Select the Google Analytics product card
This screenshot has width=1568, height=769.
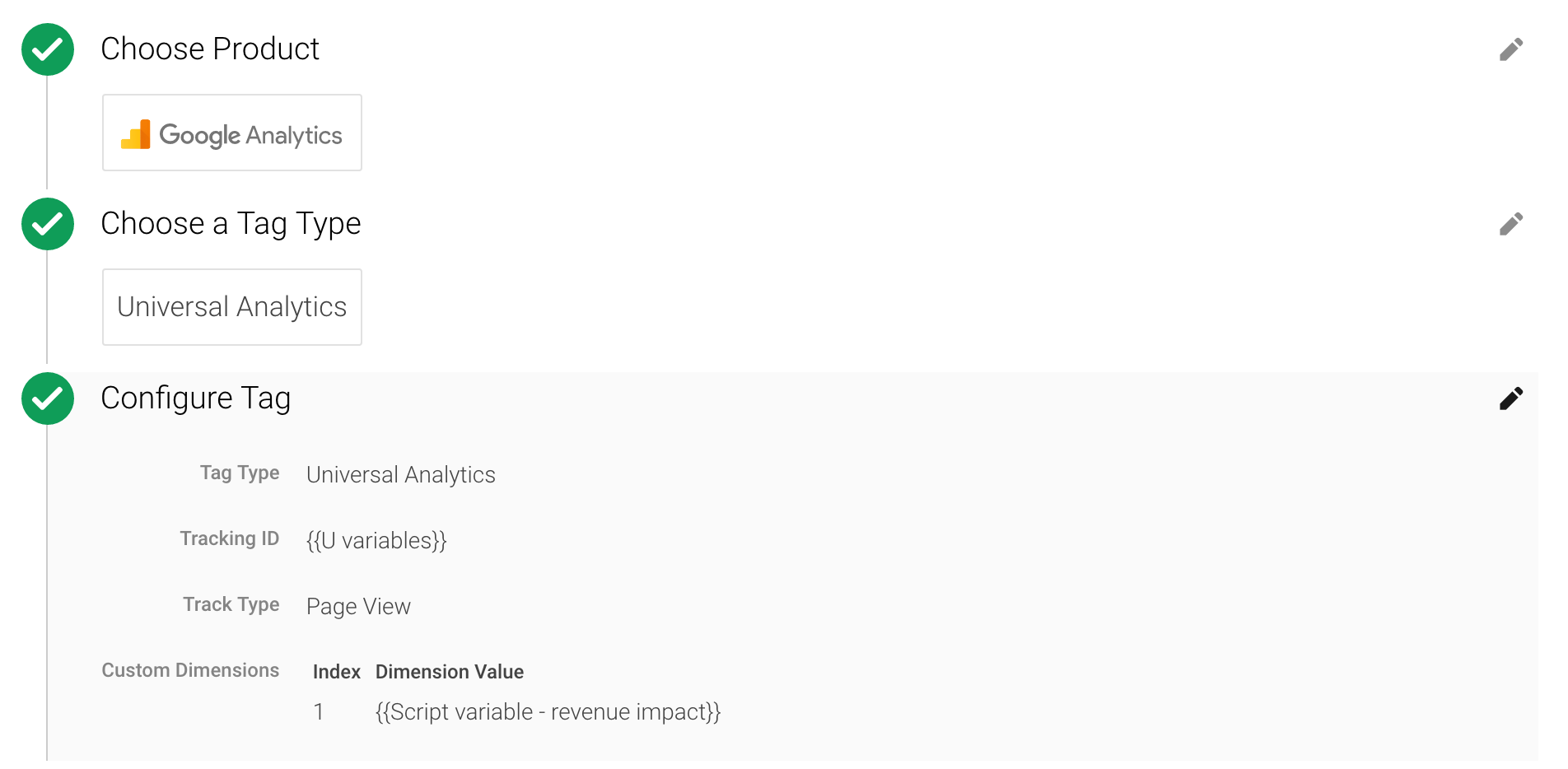(232, 133)
